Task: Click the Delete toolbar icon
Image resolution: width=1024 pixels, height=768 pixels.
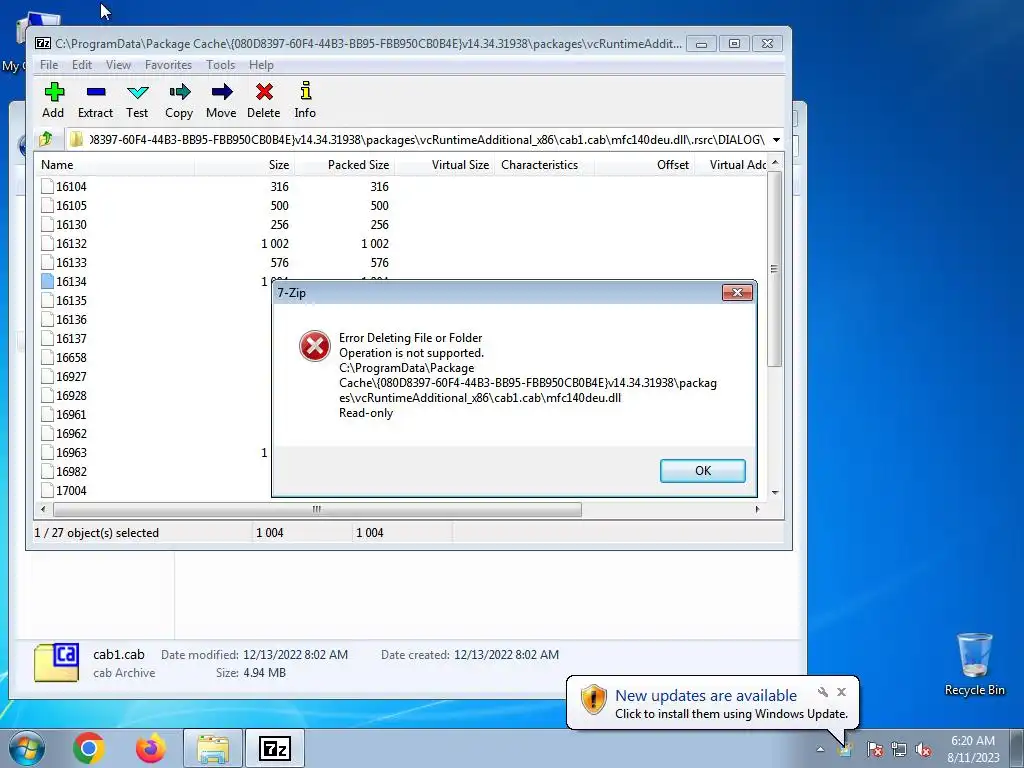Action: 264,100
